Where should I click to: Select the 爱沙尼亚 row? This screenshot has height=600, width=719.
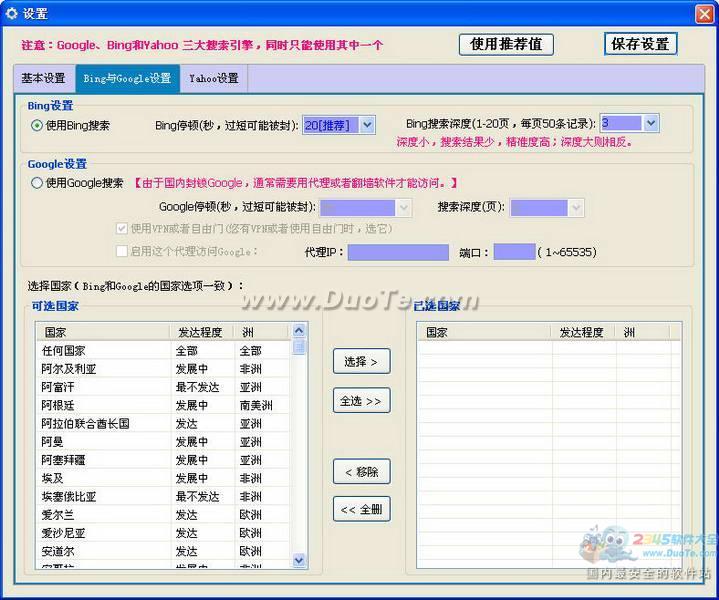(164, 533)
